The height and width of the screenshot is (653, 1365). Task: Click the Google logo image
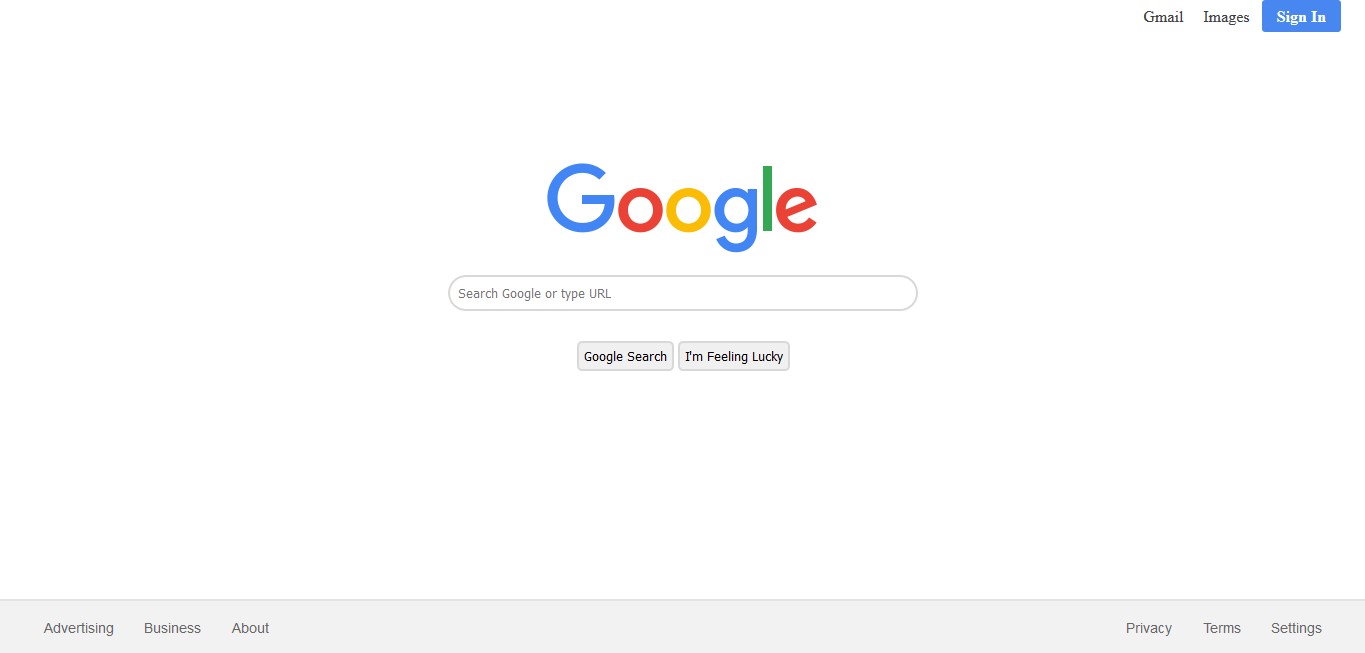tap(682, 207)
